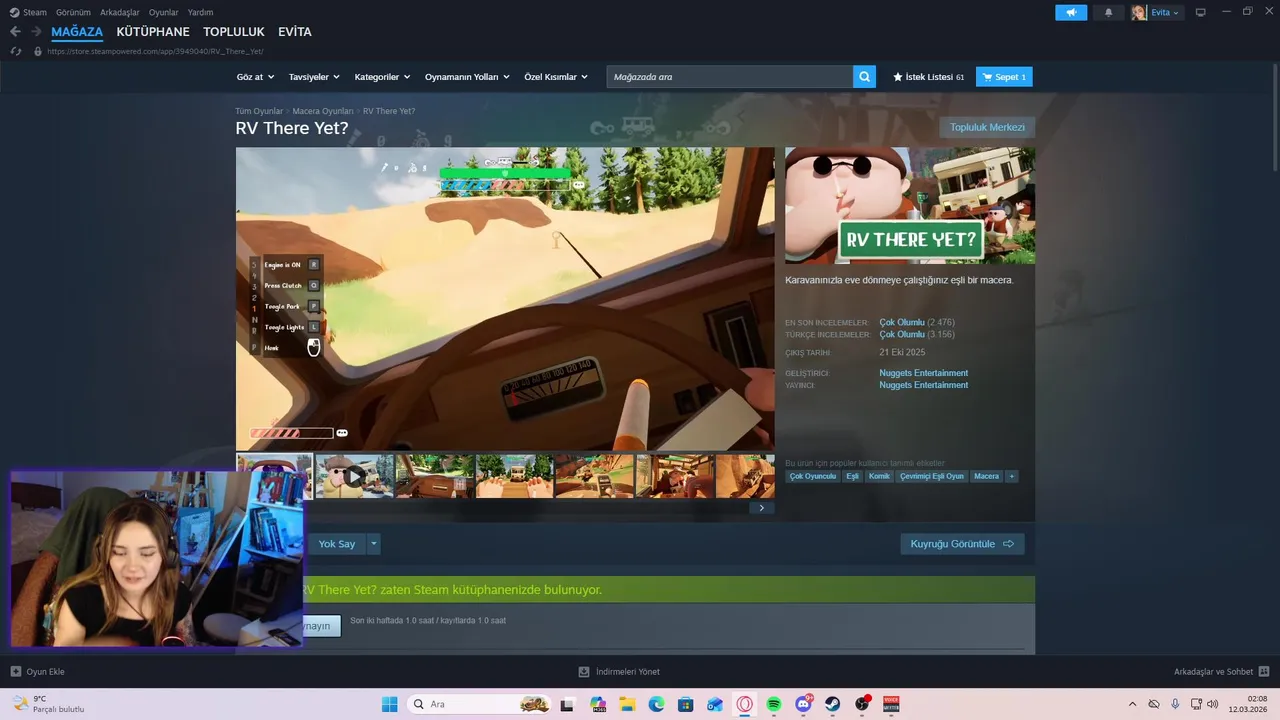
Task: Click Kuyruğu Görüntüle button
Action: pos(962,544)
